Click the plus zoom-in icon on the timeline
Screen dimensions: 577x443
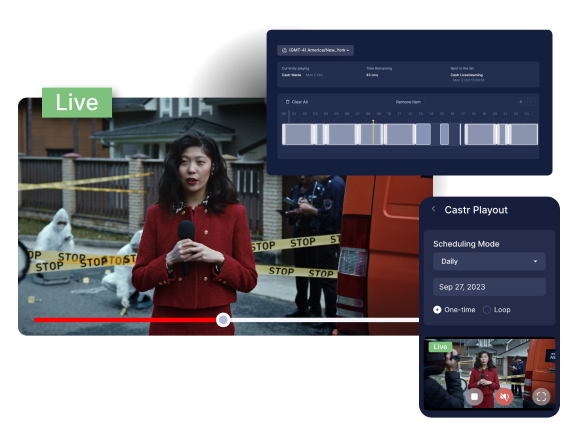[x=521, y=102]
